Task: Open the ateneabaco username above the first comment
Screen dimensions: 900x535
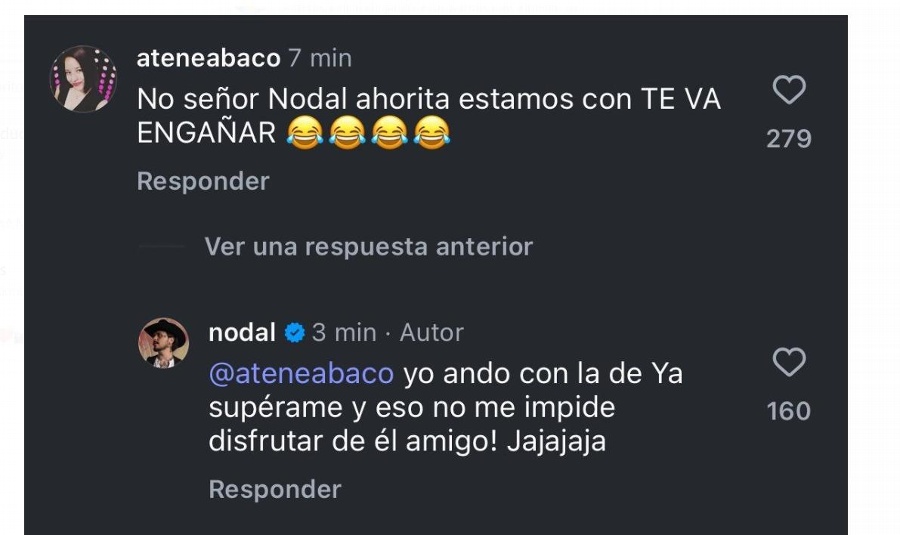Action: tap(208, 58)
